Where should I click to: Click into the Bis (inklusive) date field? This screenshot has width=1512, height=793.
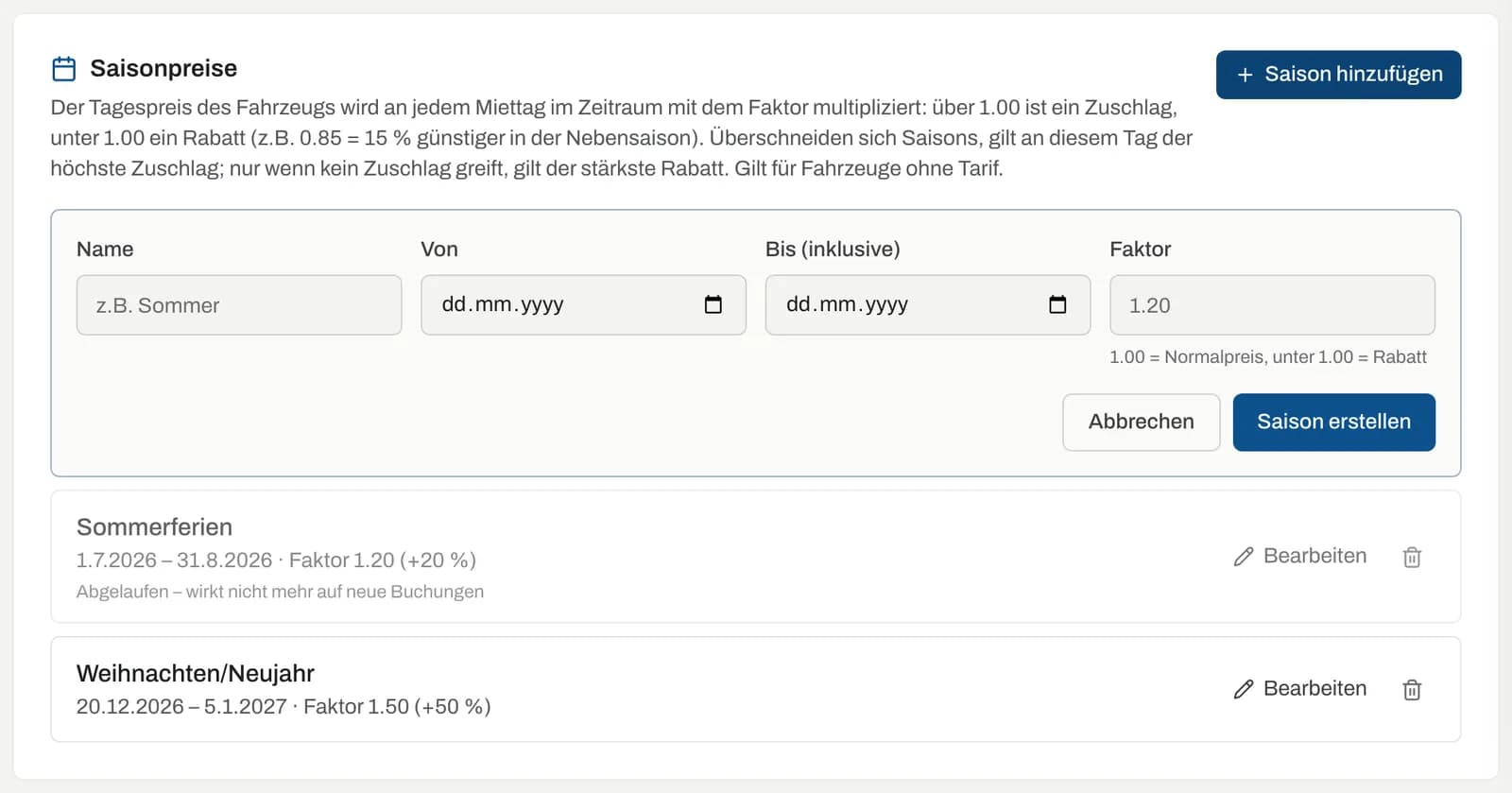point(927,305)
